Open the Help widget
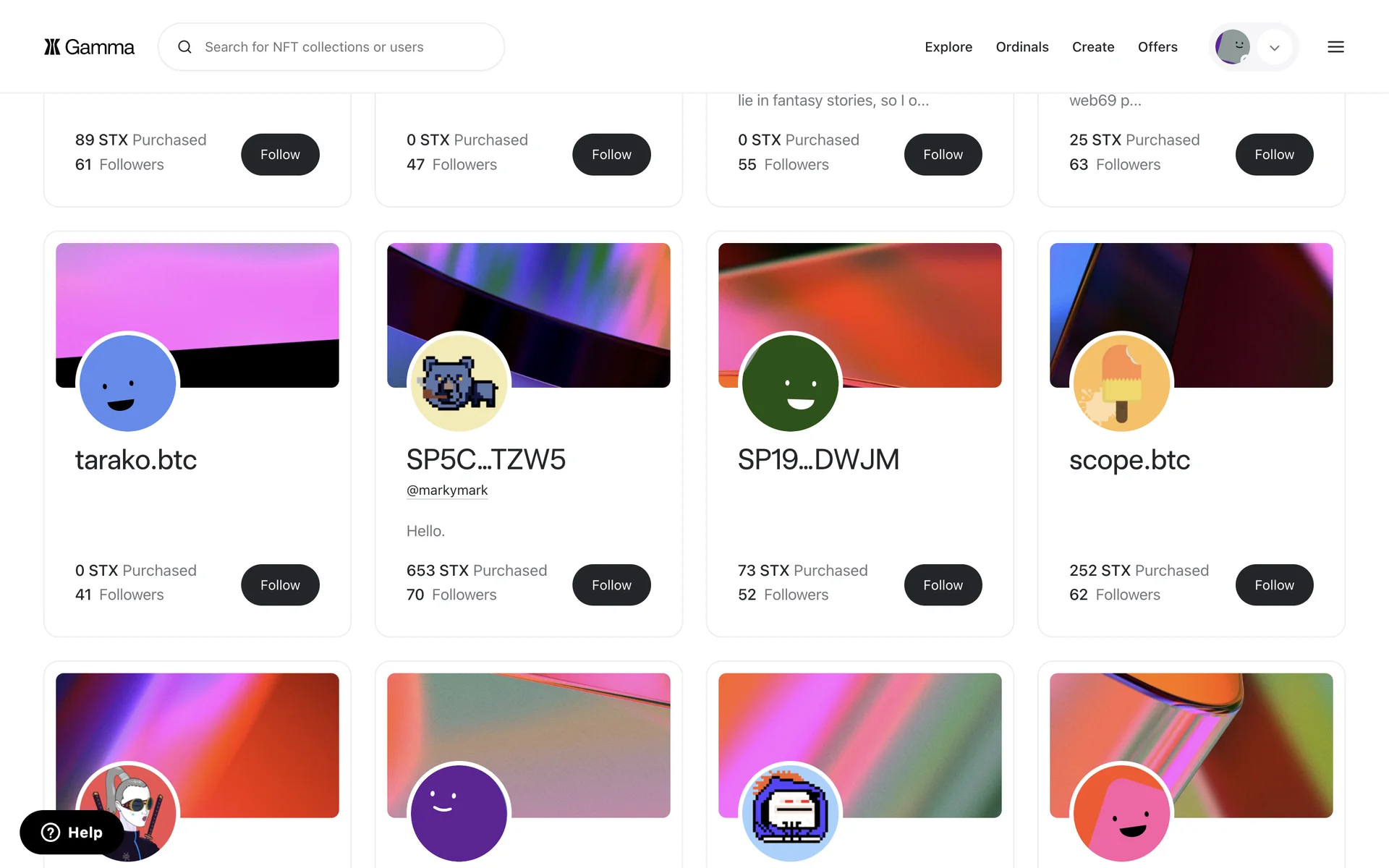Screen dimensions: 1389x868 72,833
